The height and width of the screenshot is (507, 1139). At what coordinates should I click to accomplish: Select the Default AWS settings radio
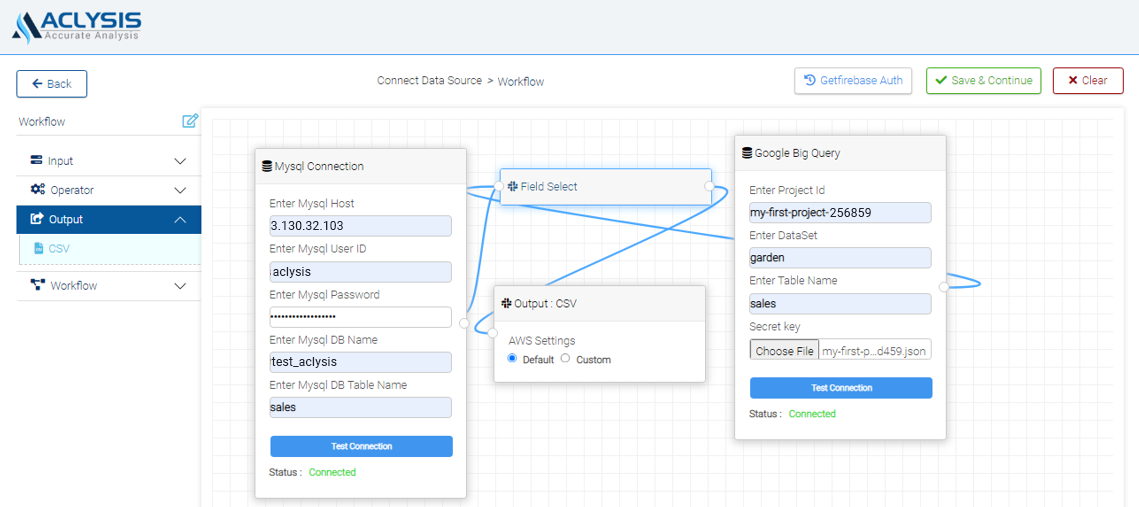tap(513, 359)
